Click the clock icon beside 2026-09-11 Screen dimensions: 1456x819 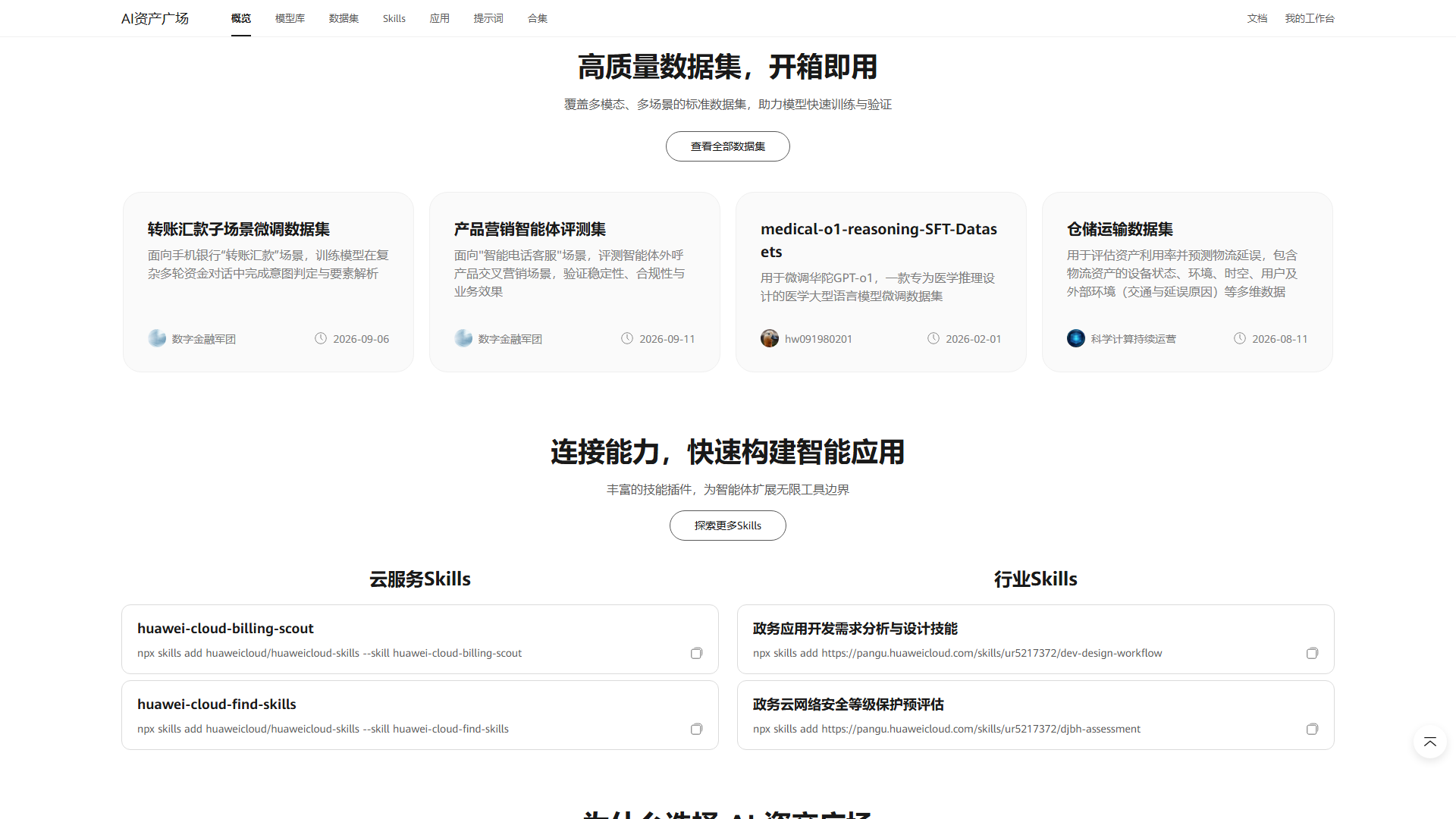pyautogui.click(x=627, y=338)
